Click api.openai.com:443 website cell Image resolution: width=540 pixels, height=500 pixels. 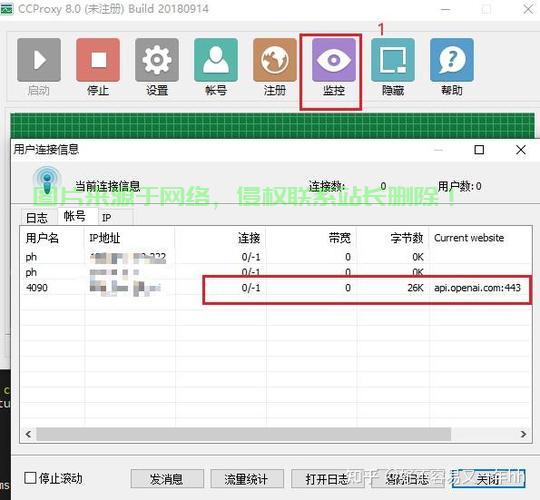[477, 288]
